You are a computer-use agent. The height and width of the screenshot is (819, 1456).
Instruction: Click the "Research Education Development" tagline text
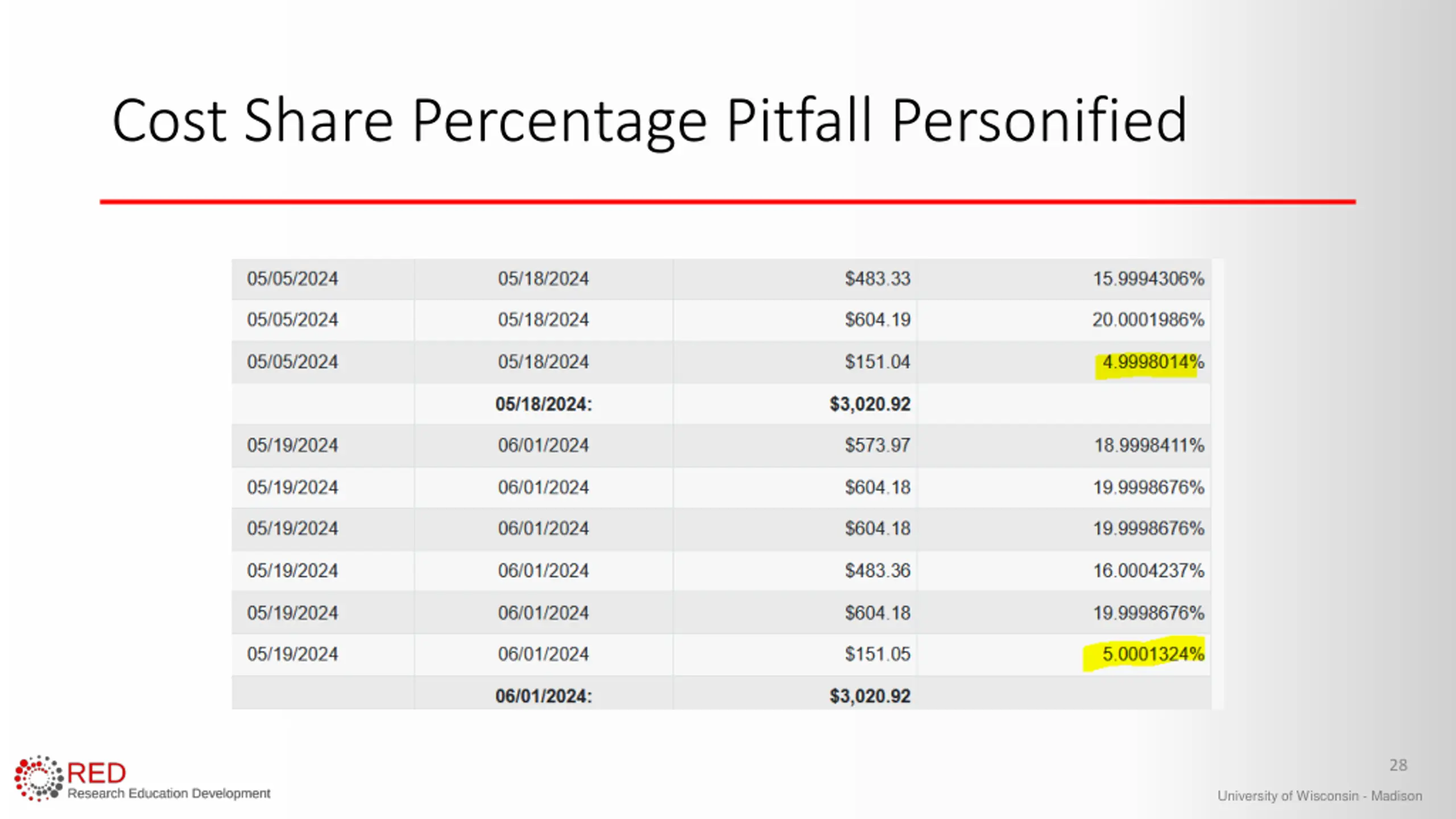(169, 793)
